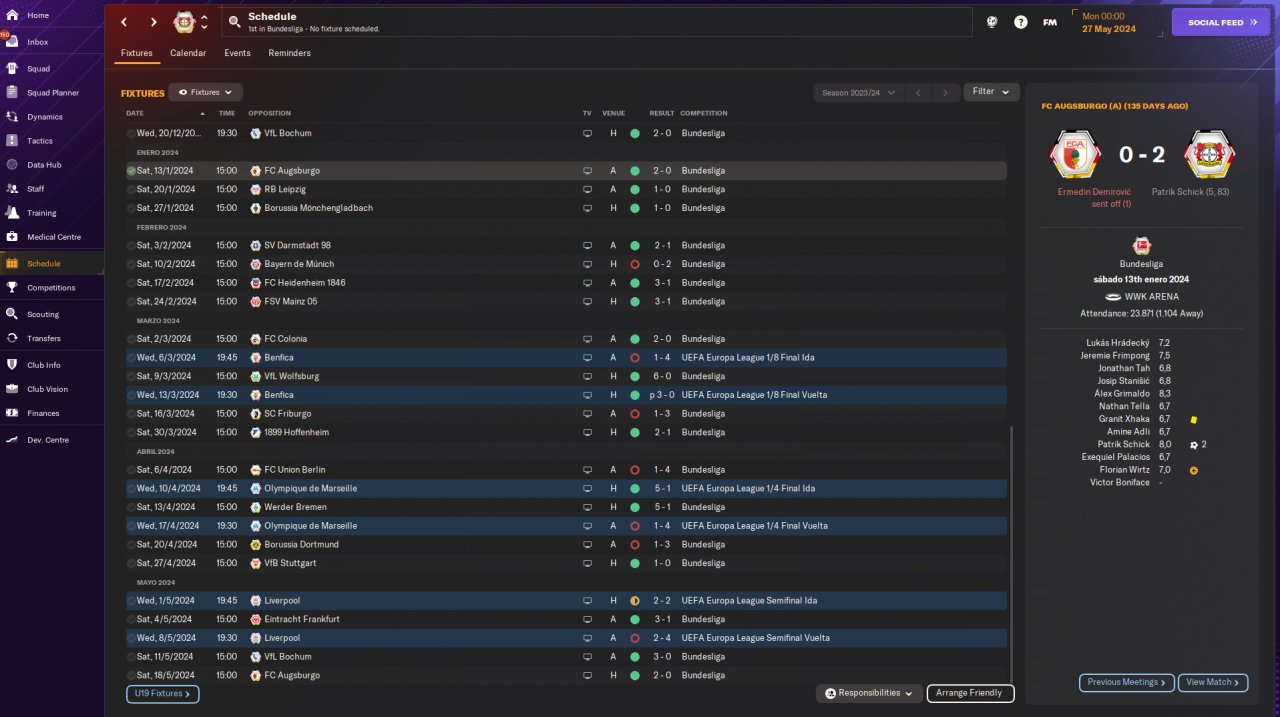Screen dimensions: 1280x717
Task: Open the Transfers sidebar icon
Action: click(12, 338)
